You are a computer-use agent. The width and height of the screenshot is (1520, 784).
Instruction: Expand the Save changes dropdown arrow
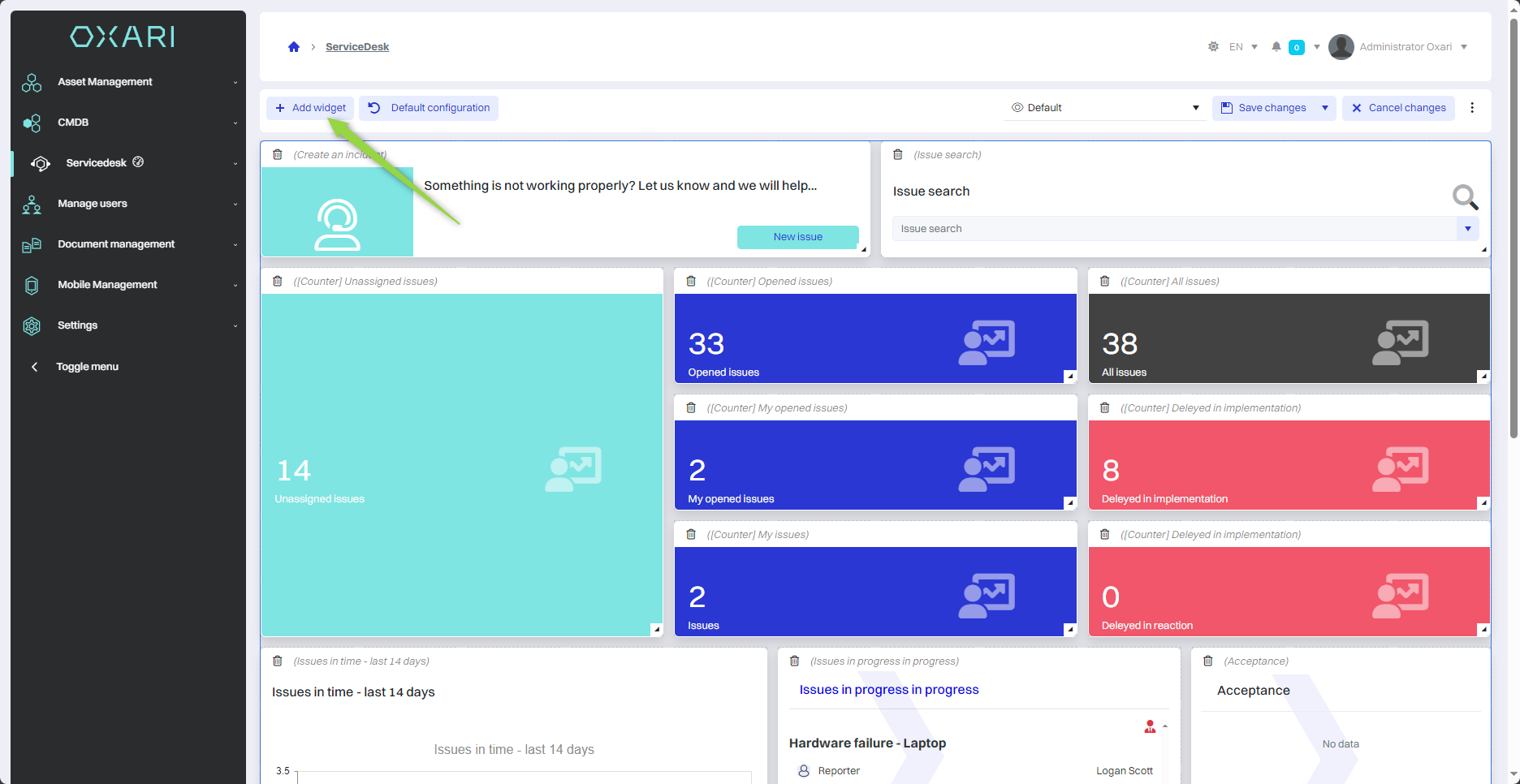[1325, 108]
